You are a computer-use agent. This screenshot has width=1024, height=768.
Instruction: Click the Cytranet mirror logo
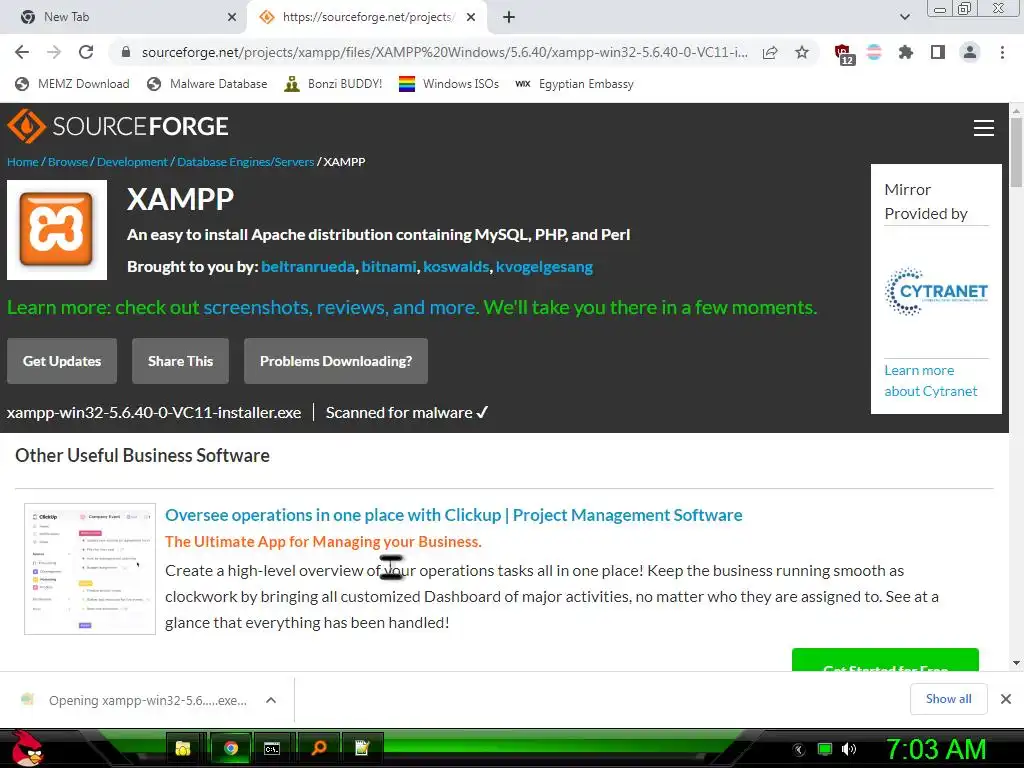tap(936, 291)
